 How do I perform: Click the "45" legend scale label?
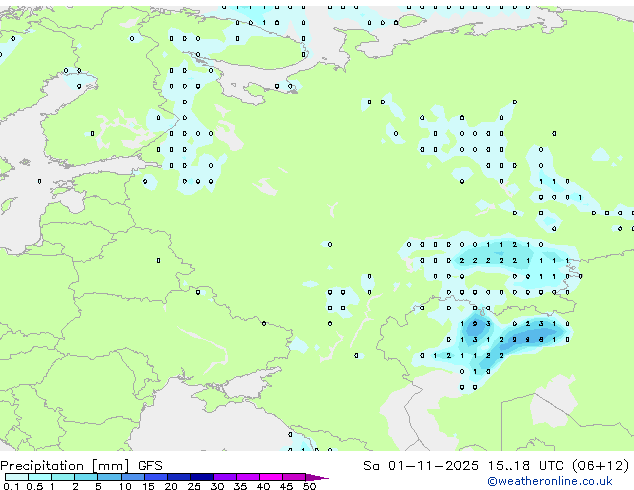[286, 486]
